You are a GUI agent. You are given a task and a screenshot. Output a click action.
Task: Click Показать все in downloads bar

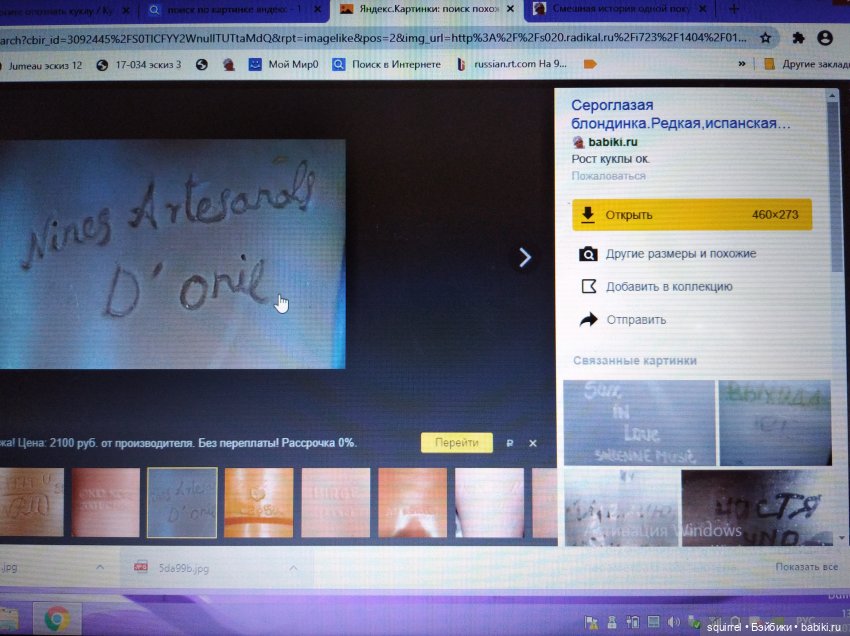[805, 567]
